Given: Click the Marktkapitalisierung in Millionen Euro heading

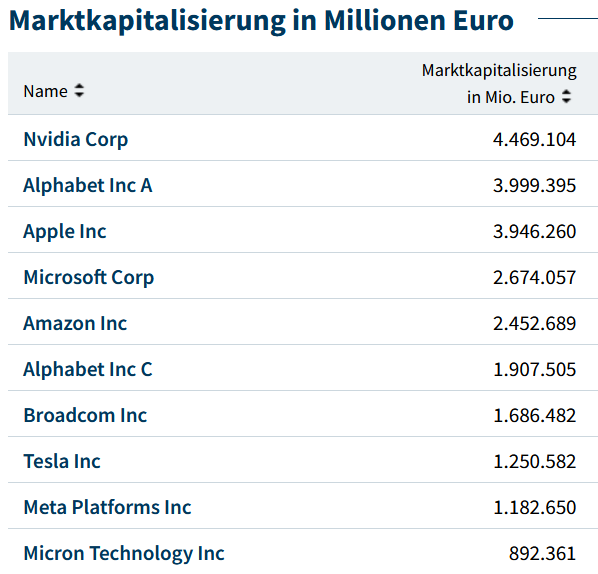Looking at the screenshot, I should [261, 21].
